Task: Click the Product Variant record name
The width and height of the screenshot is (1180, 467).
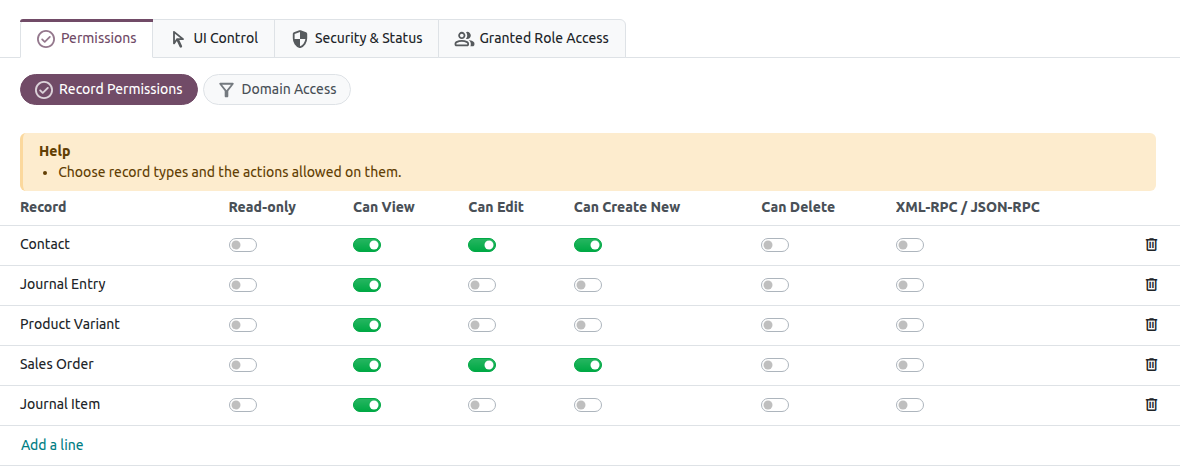Action: [x=70, y=324]
